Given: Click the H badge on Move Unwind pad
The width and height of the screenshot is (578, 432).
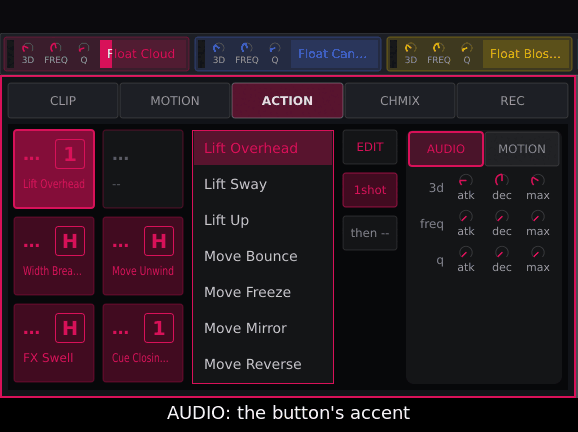Looking at the screenshot, I should click(159, 241).
